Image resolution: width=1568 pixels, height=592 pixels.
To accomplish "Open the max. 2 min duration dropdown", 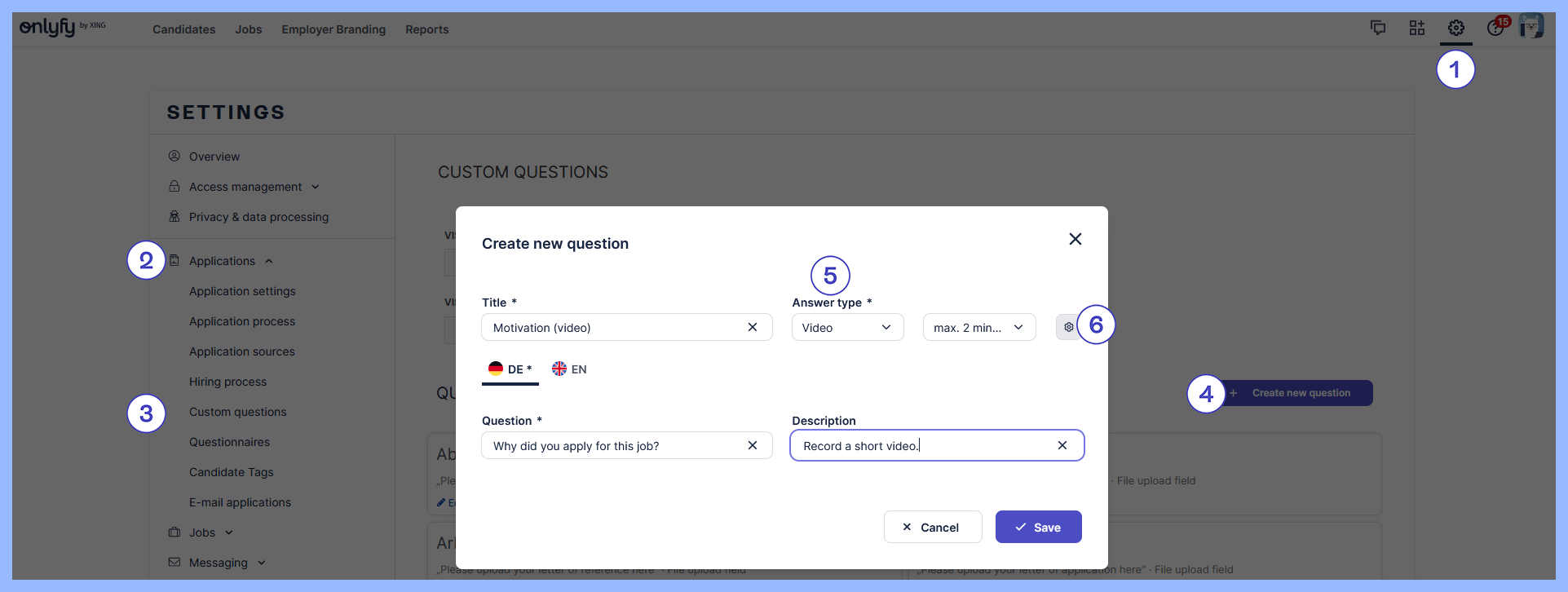I will pos(978,327).
